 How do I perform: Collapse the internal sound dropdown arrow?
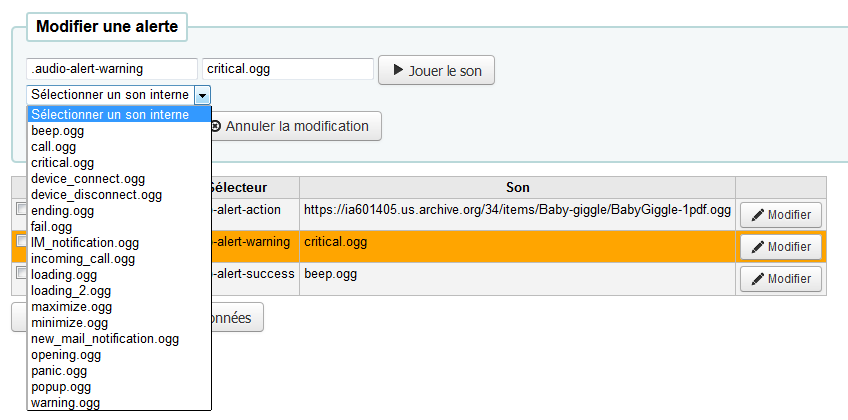pos(203,95)
